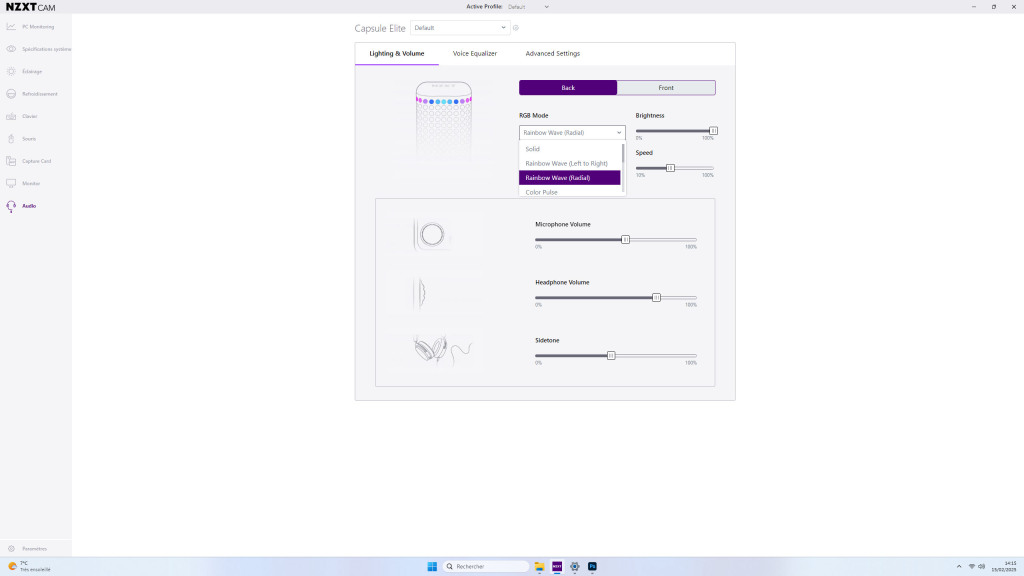Click the Rechercher taskbar search box
This screenshot has height=576, width=1024.
[x=486, y=566]
